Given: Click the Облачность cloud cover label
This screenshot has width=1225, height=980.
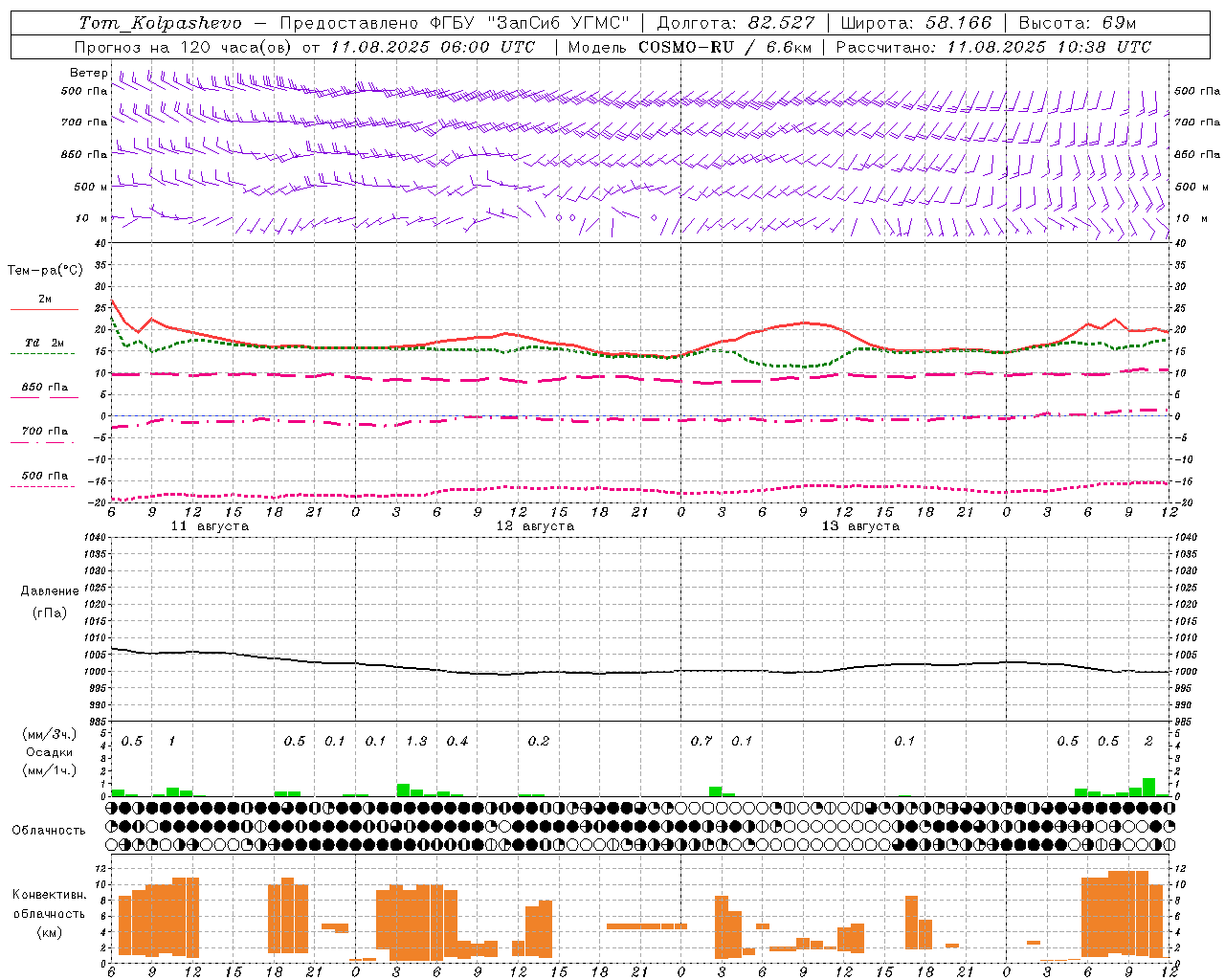Looking at the screenshot, I should pyautogui.click(x=49, y=831).
